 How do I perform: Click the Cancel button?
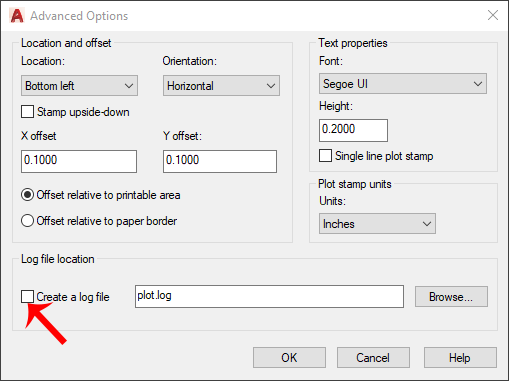pos(373,358)
